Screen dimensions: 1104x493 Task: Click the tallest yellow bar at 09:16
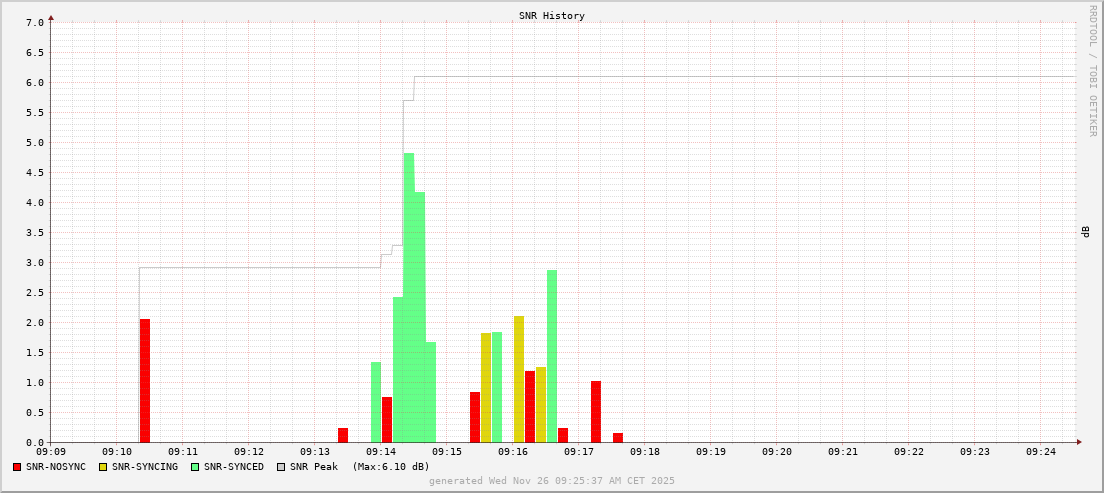[x=519, y=380]
